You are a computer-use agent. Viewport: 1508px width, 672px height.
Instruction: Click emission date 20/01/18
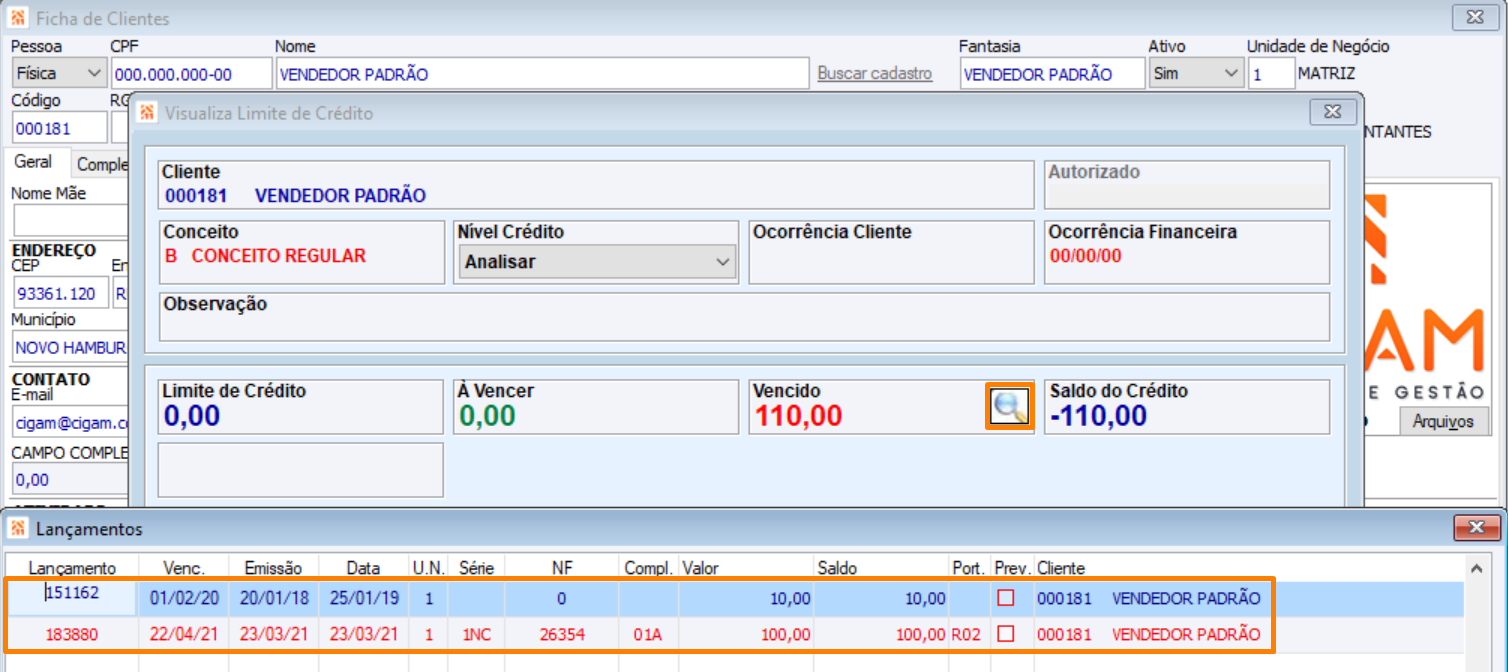[274, 598]
